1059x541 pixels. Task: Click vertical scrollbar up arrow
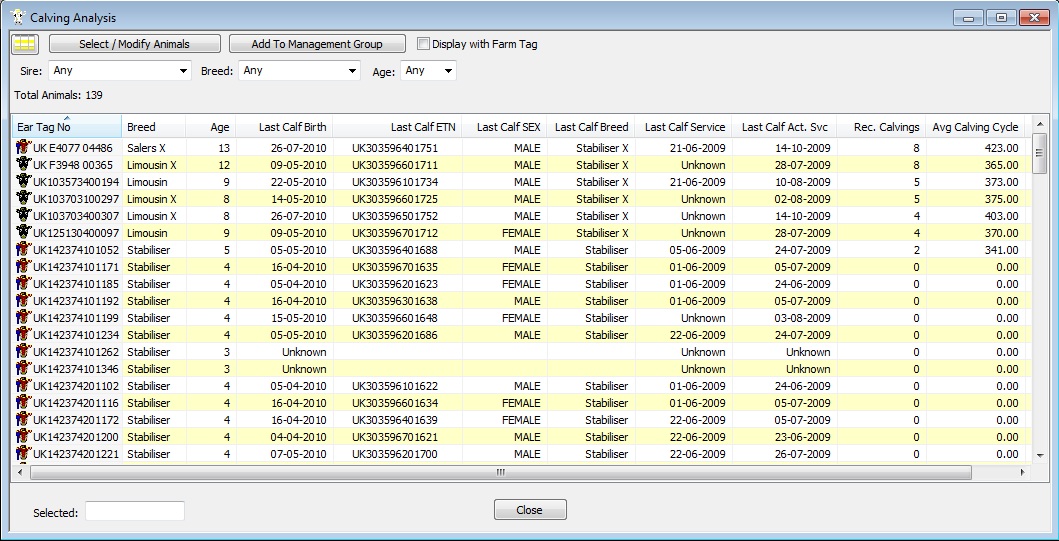[1039, 122]
